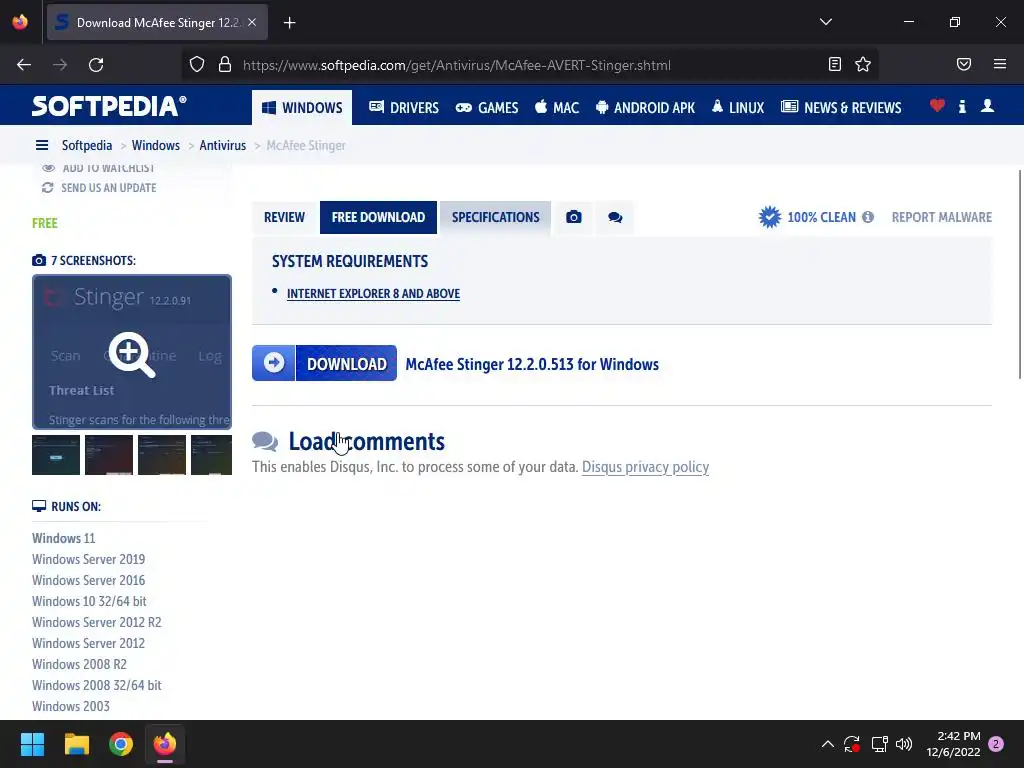Viewport: 1024px width, 768px height.
Task: Open the comments speech bubble tab icon
Action: pos(615,217)
